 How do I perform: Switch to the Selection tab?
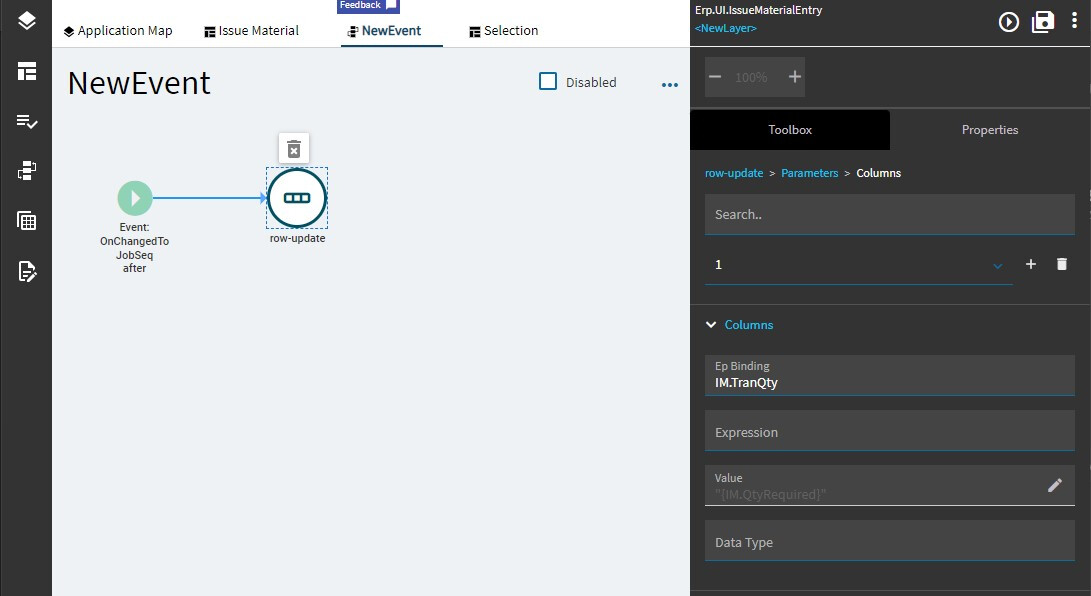coord(504,31)
